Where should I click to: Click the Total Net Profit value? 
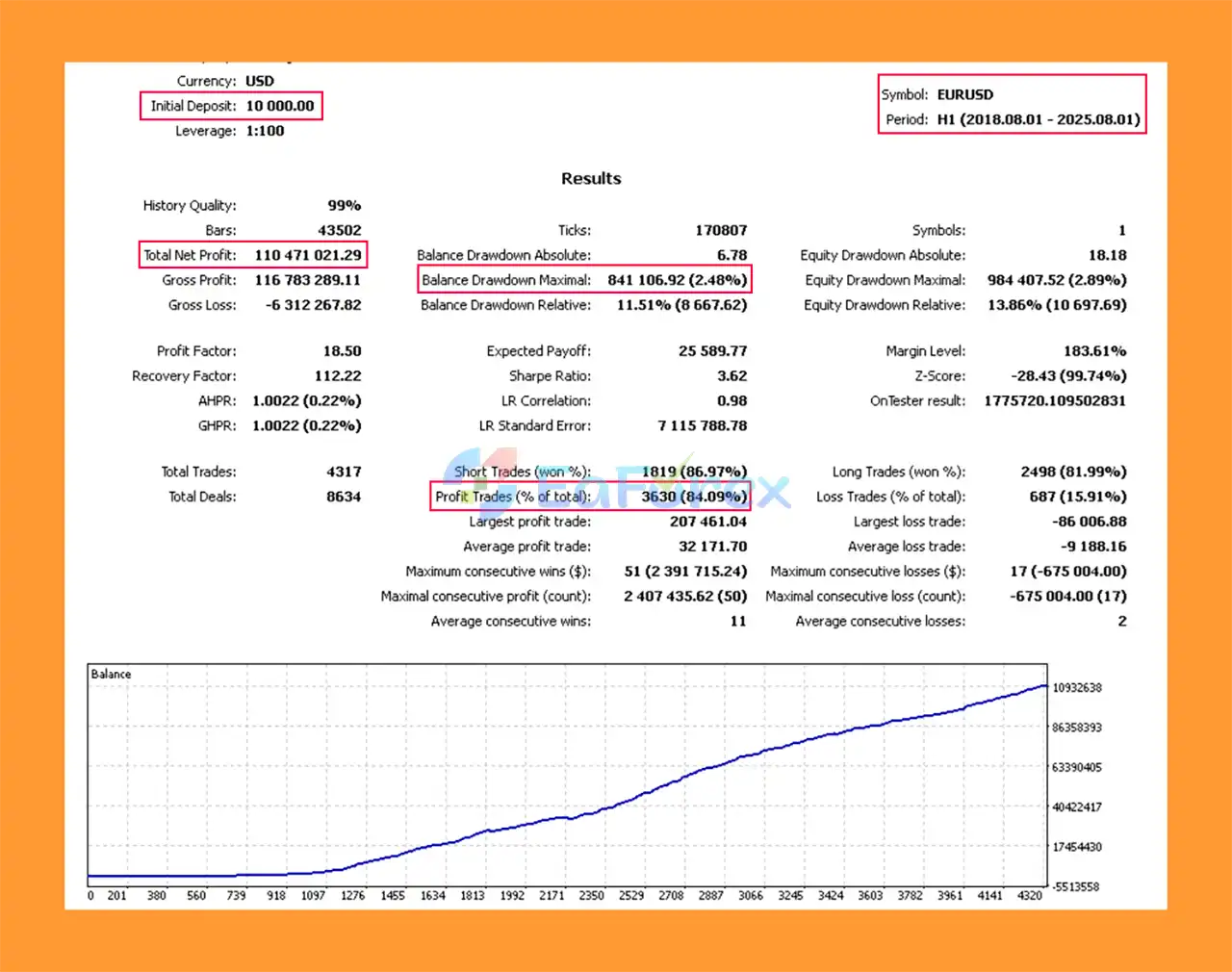(307, 255)
